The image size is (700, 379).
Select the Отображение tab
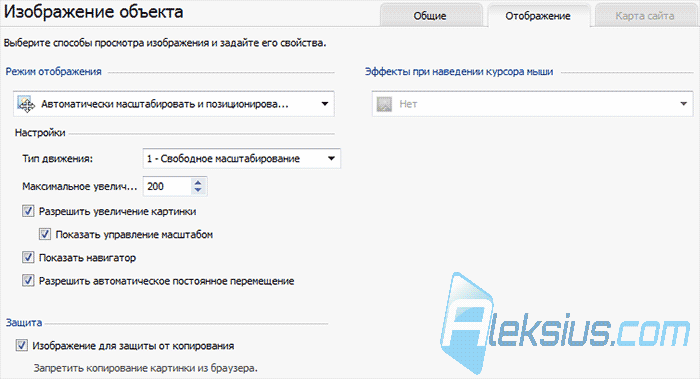tap(538, 16)
